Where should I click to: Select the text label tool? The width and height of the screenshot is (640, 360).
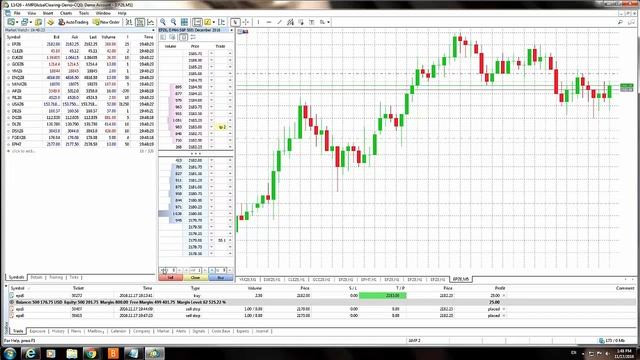point(311,22)
